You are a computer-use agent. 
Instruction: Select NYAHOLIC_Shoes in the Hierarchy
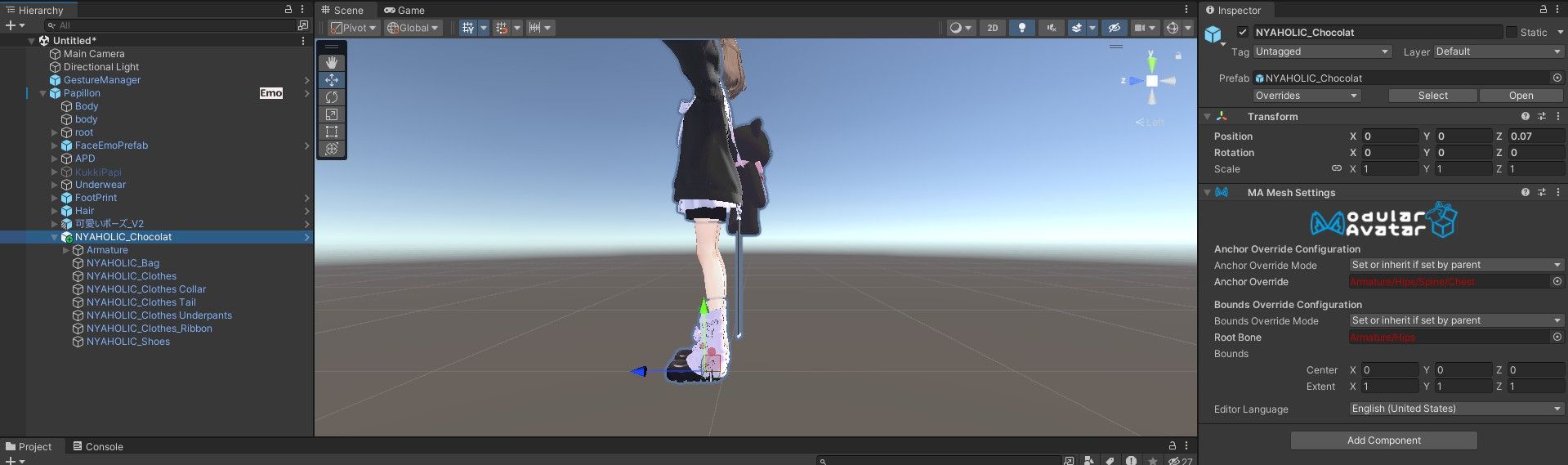point(128,342)
